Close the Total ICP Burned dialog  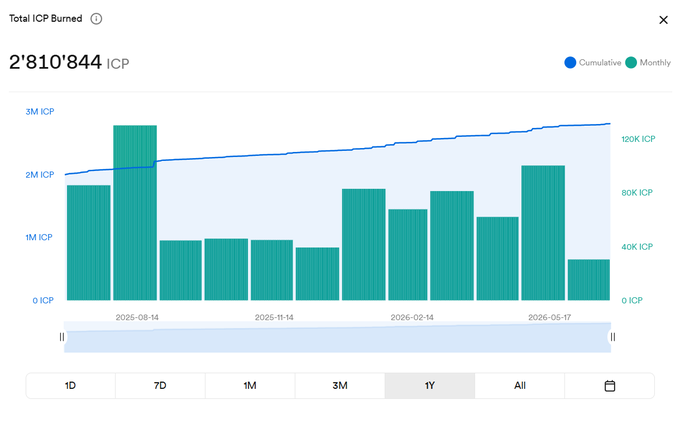(663, 20)
